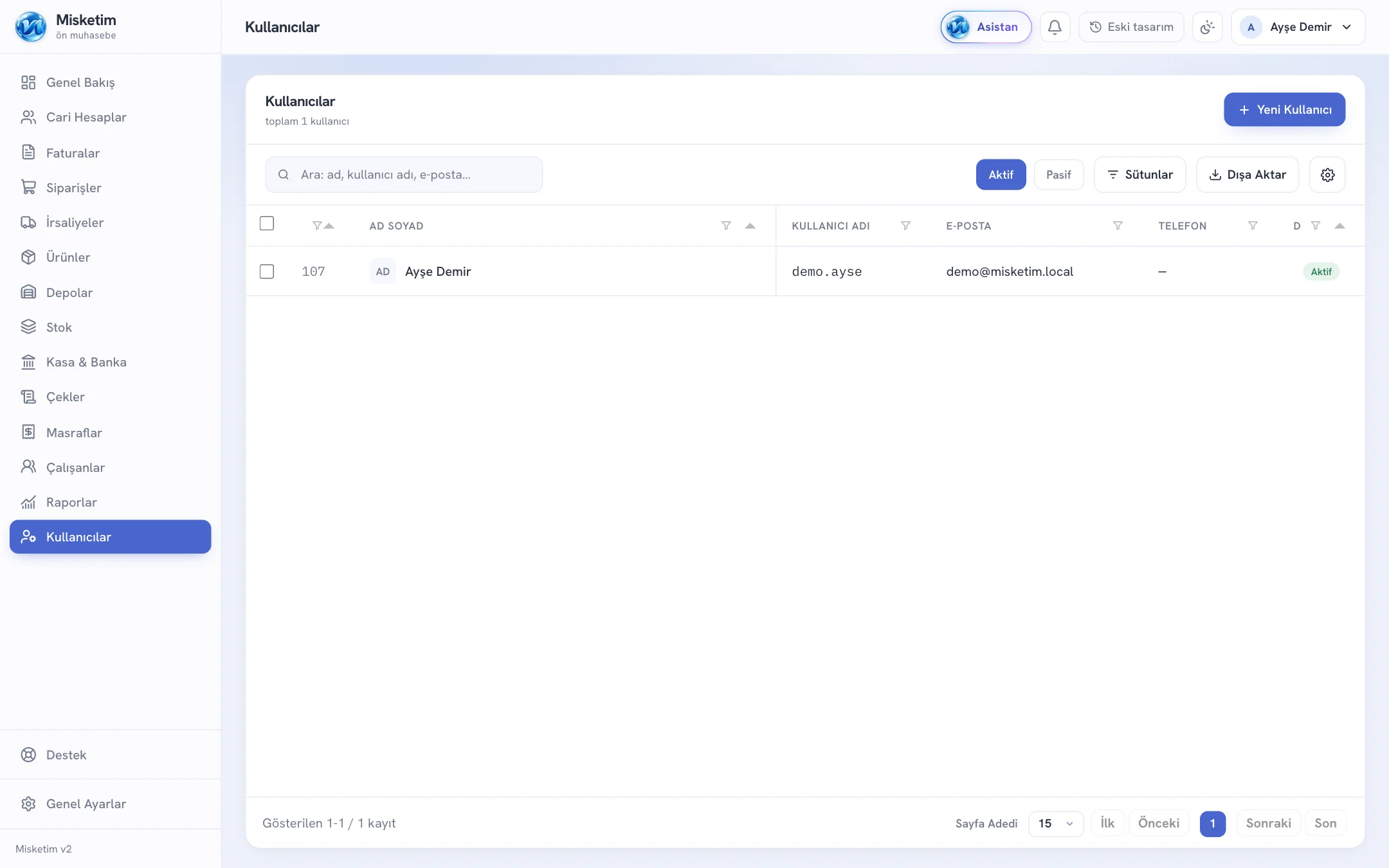Focus the user search field

coord(404,175)
